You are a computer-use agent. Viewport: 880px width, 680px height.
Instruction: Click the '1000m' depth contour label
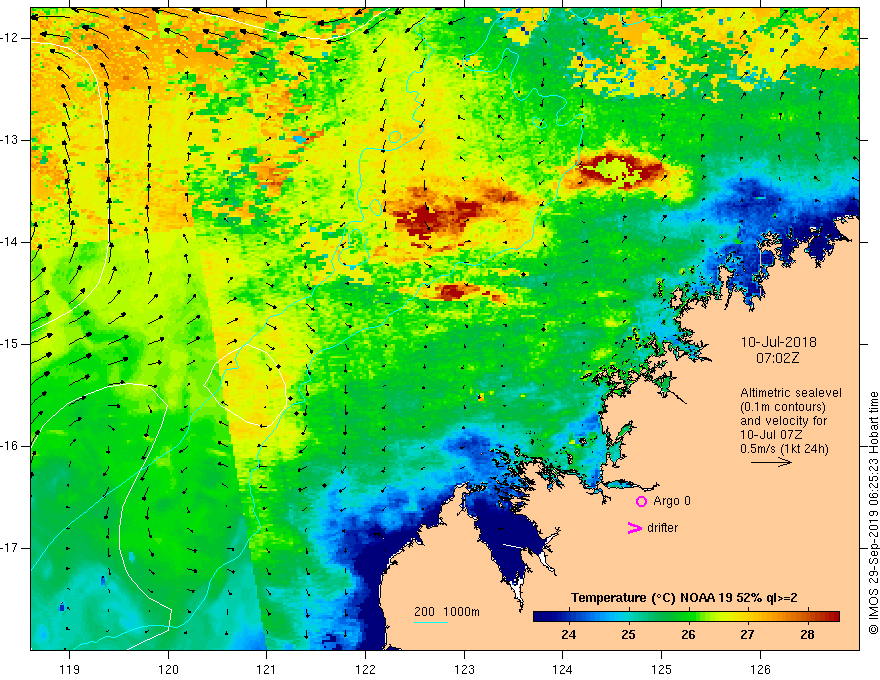click(x=461, y=612)
